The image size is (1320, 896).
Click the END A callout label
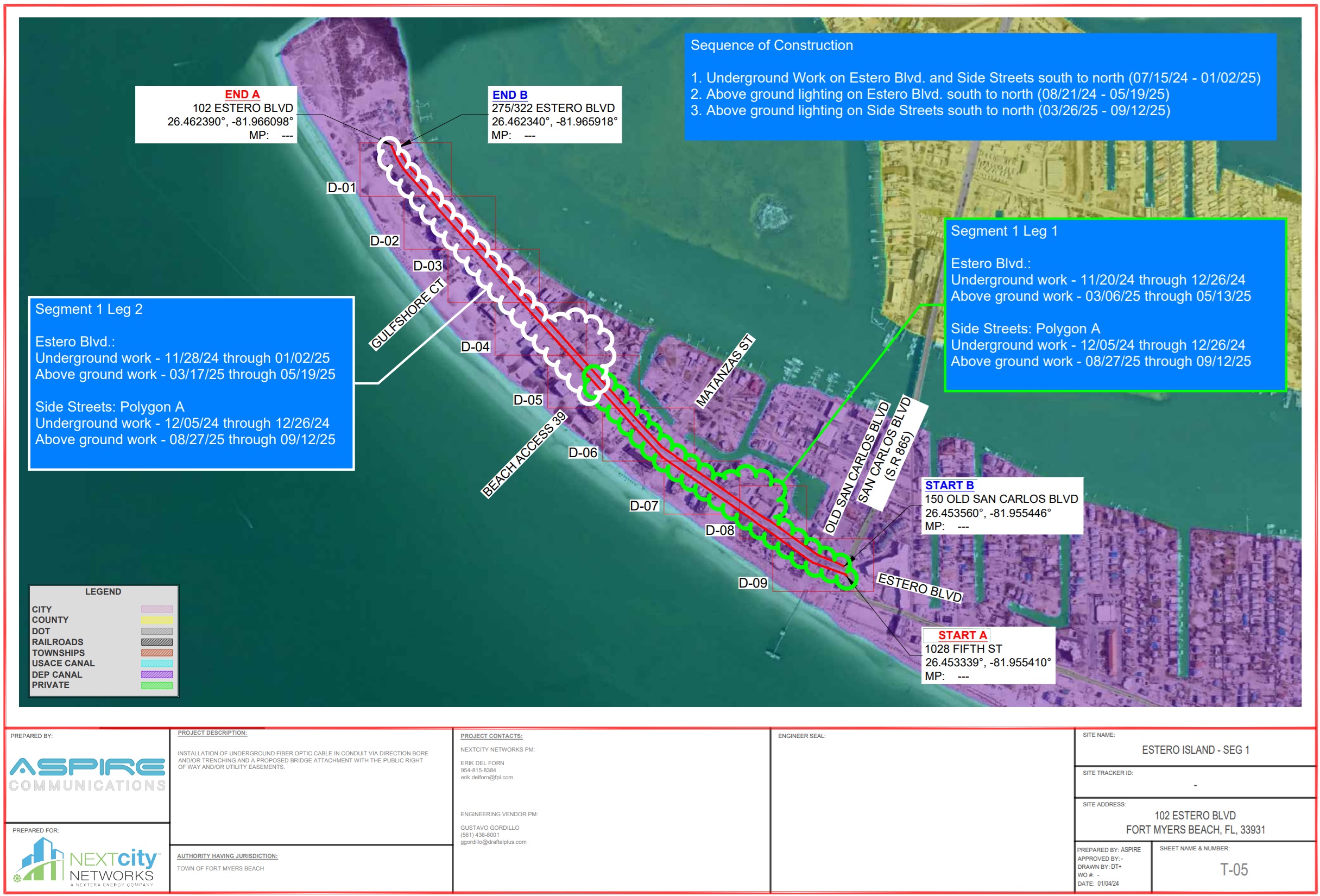pyautogui.click(x=242, y=94)
